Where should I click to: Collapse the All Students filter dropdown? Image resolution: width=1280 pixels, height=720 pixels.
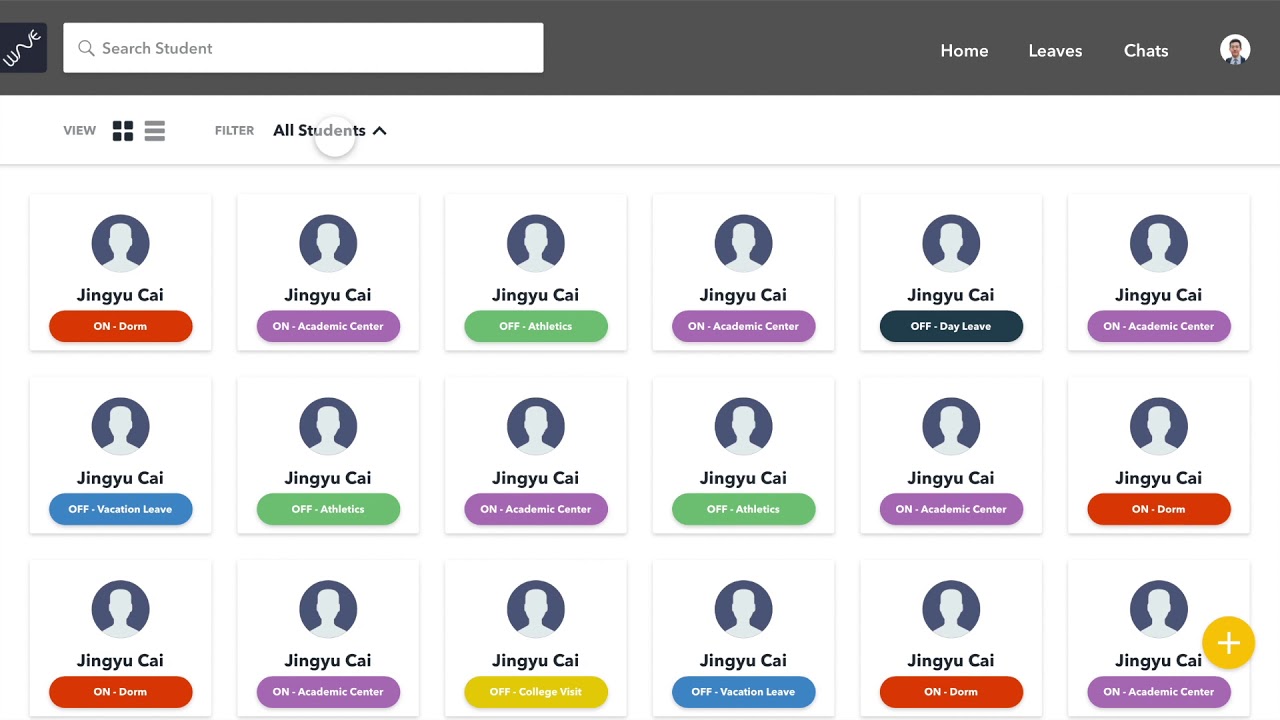coord(330,130)
